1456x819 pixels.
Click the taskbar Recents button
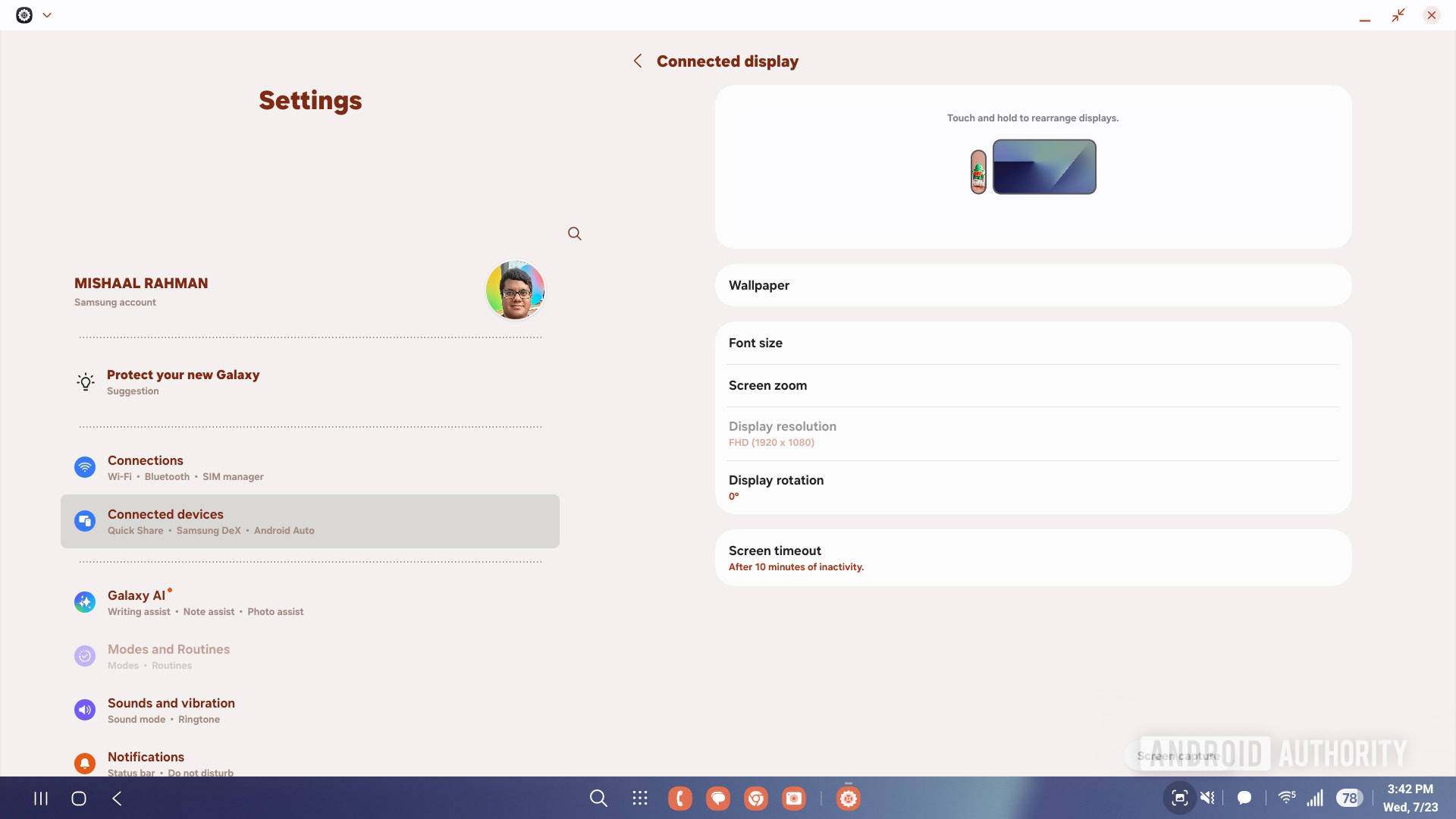tap(41, 799)
